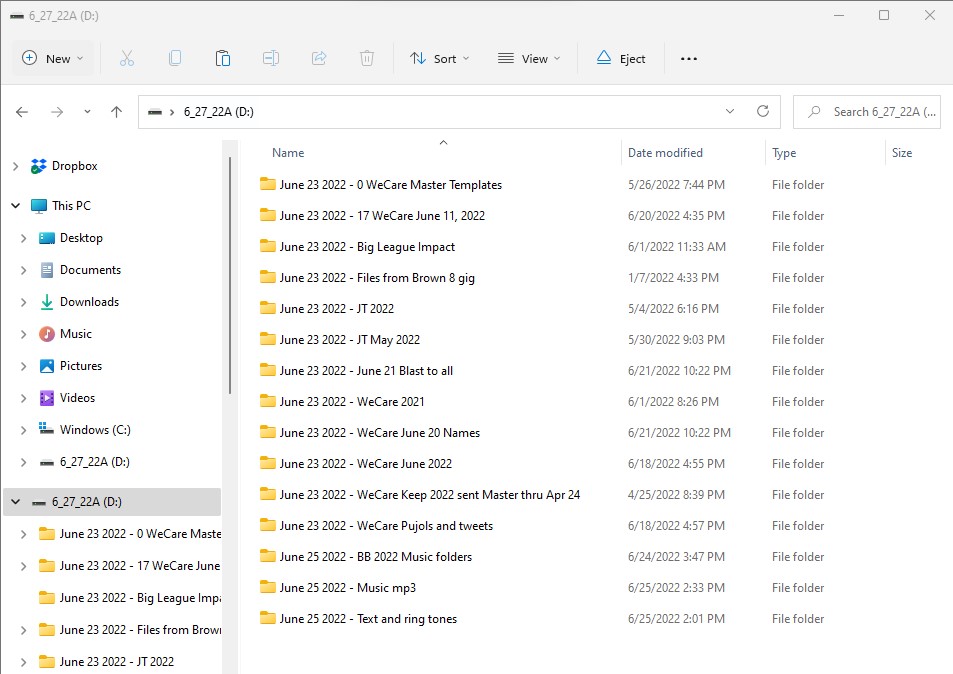This screenshot has width=953, height=674.
Task: Expand the Documents tree node
Action: [x=24, y=270]
